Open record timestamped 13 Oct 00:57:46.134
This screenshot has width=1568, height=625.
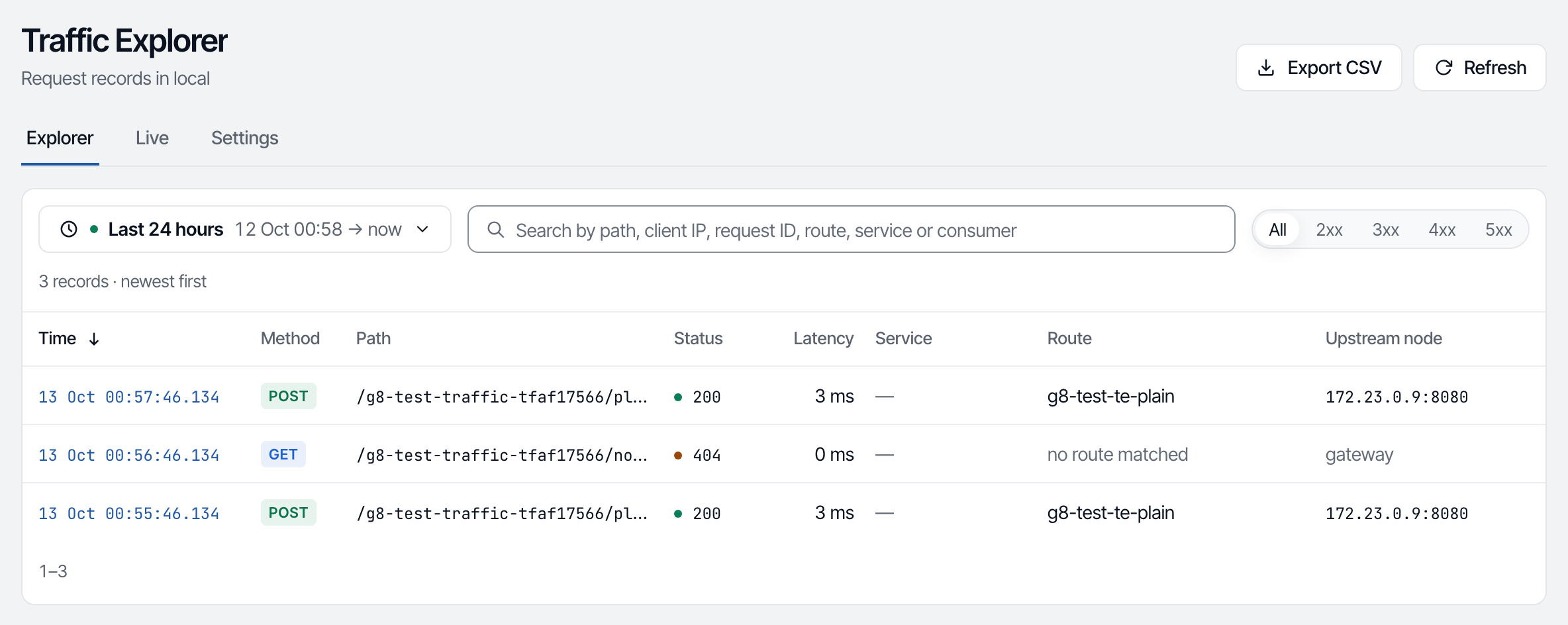128,397
